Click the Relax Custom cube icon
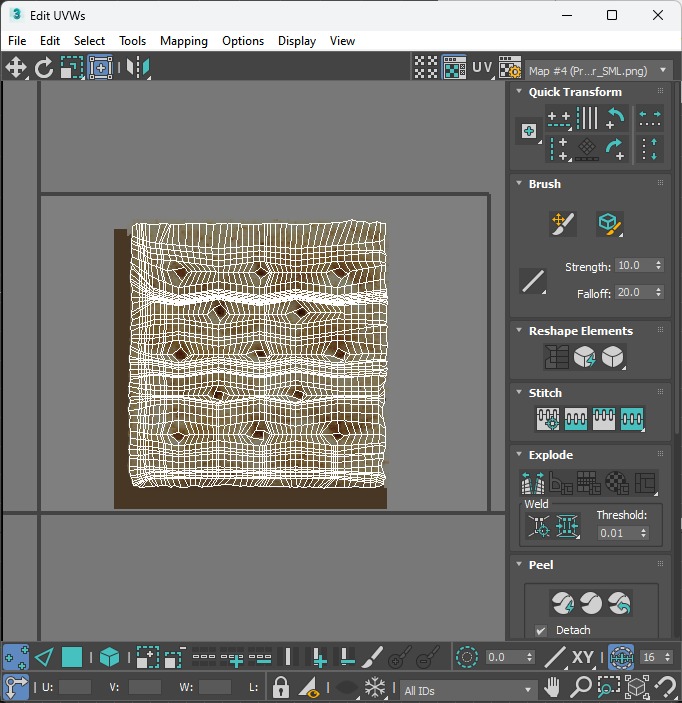Screen dimensions: 682x703 [x=613, y=357]
